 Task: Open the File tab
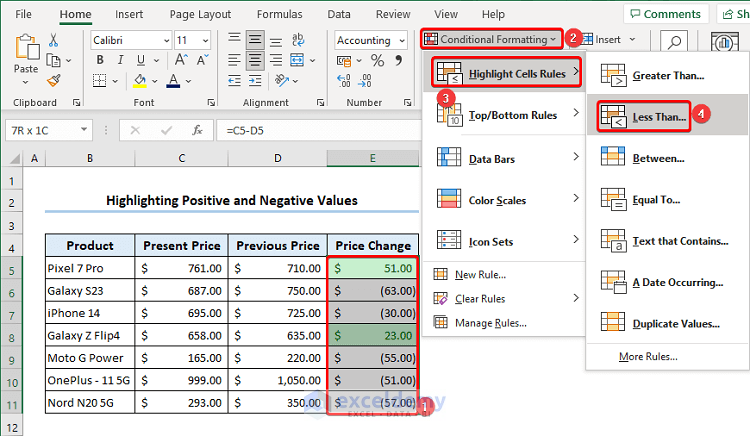coord(23,14)
